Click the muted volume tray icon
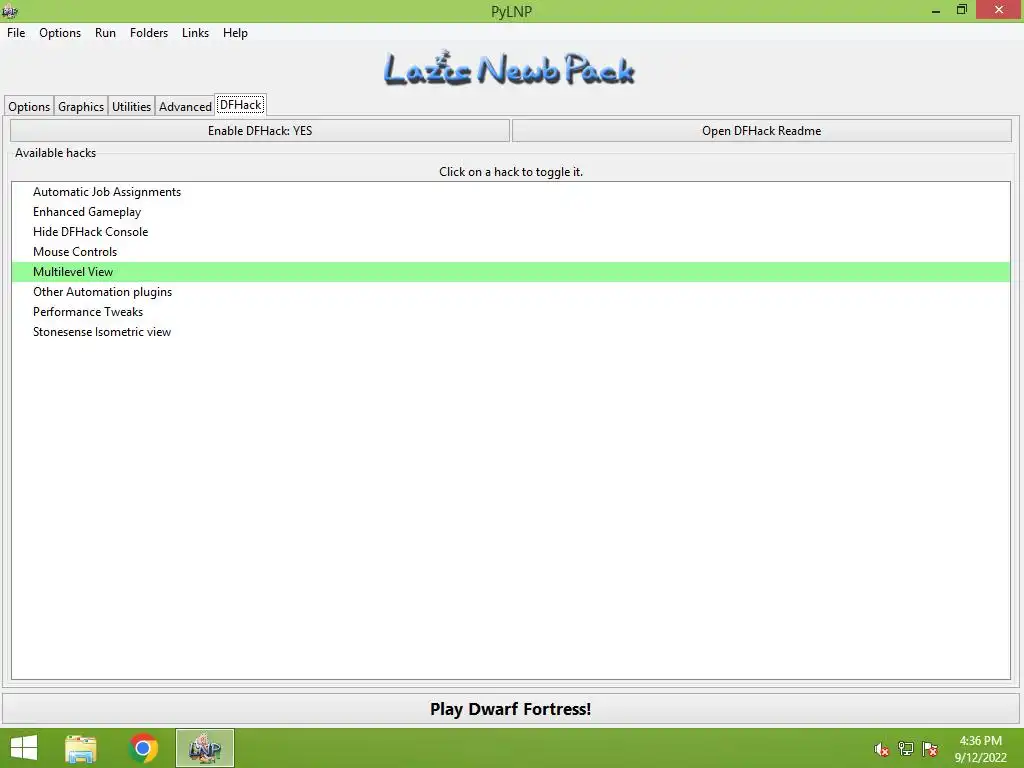This screenshot has height=768, width=1024. point(881,749)
